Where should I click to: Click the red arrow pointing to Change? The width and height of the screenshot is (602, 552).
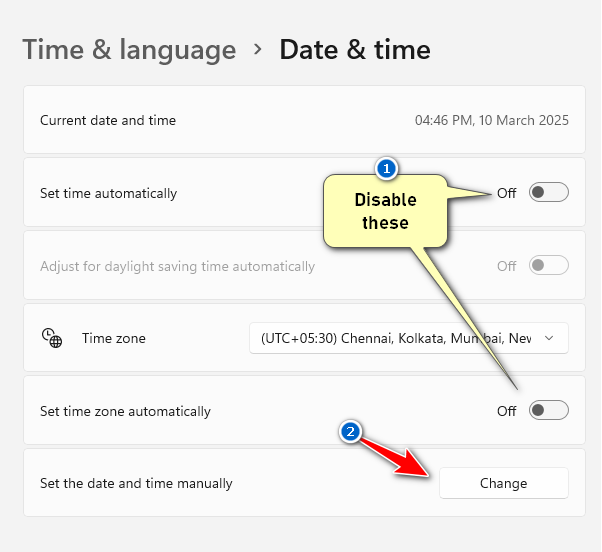click(400, 460)
